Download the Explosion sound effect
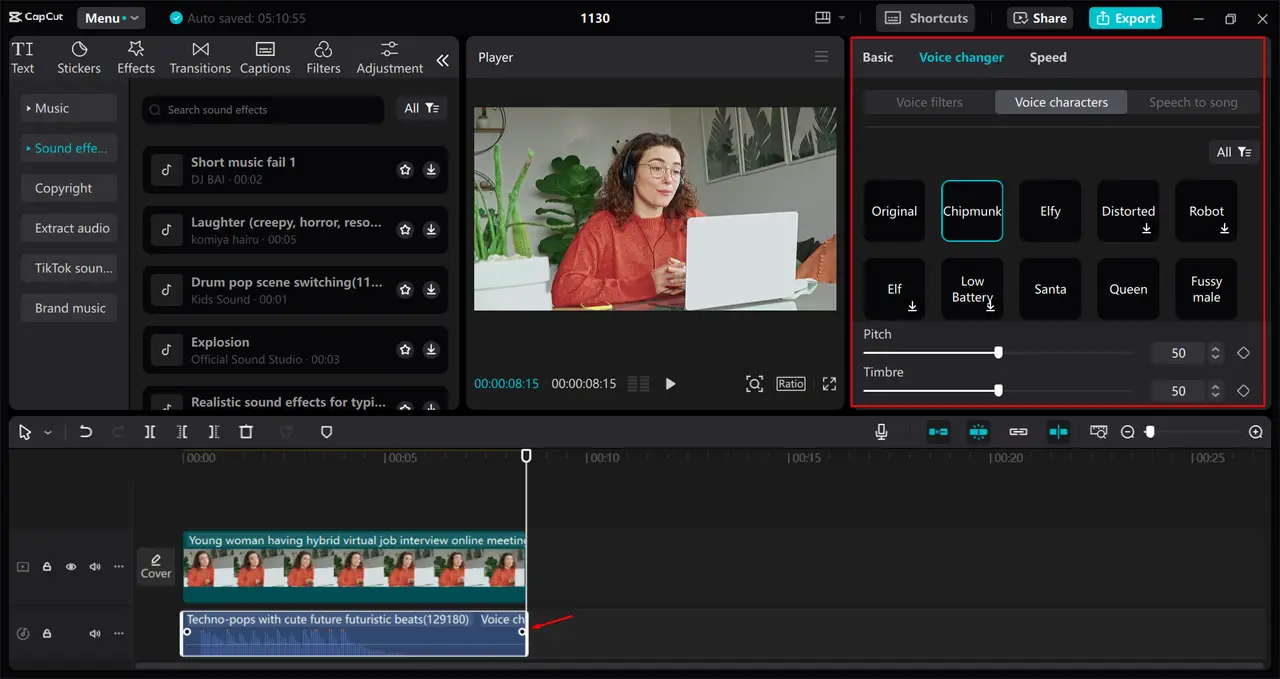 coord(431,350)
